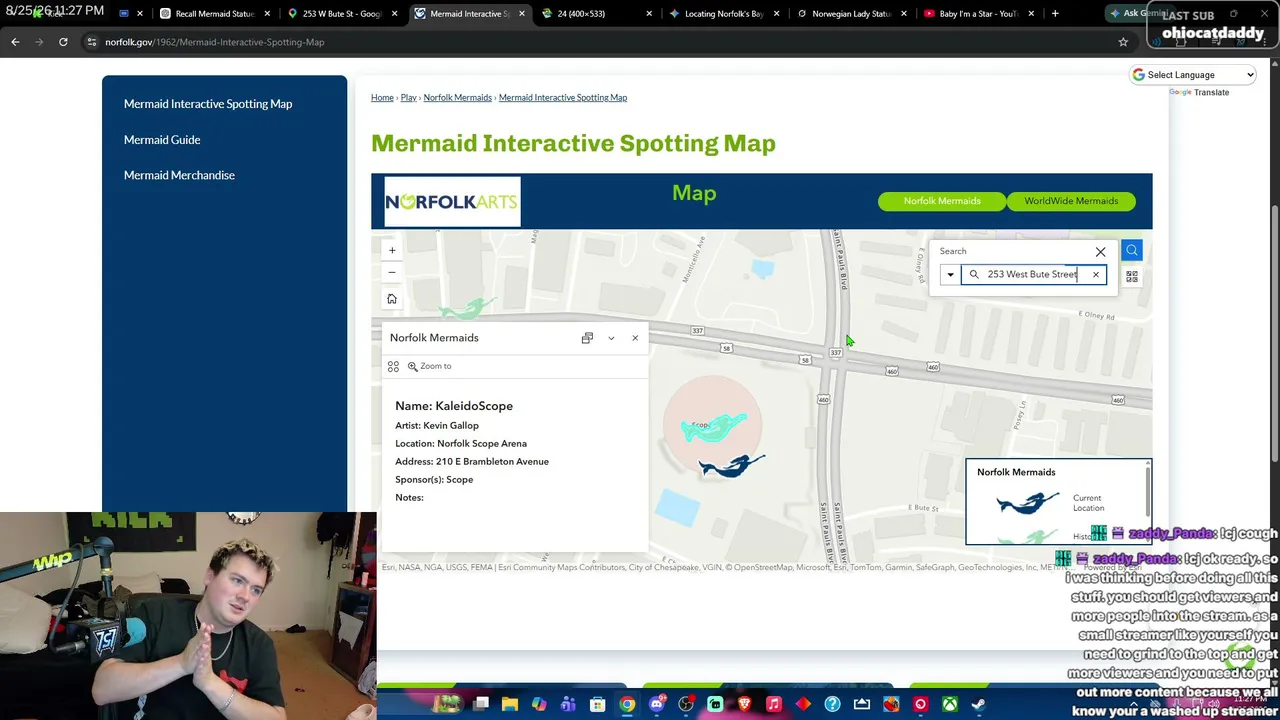Select the dark blue mermaid marker
Screen dimensions: 1280x720
731,466
